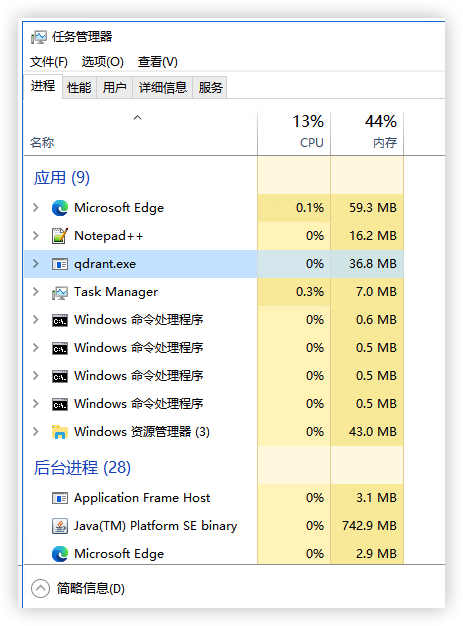463x626 pixels.
Task: Open the 文件(F) menu
Action: coord(49,62)
